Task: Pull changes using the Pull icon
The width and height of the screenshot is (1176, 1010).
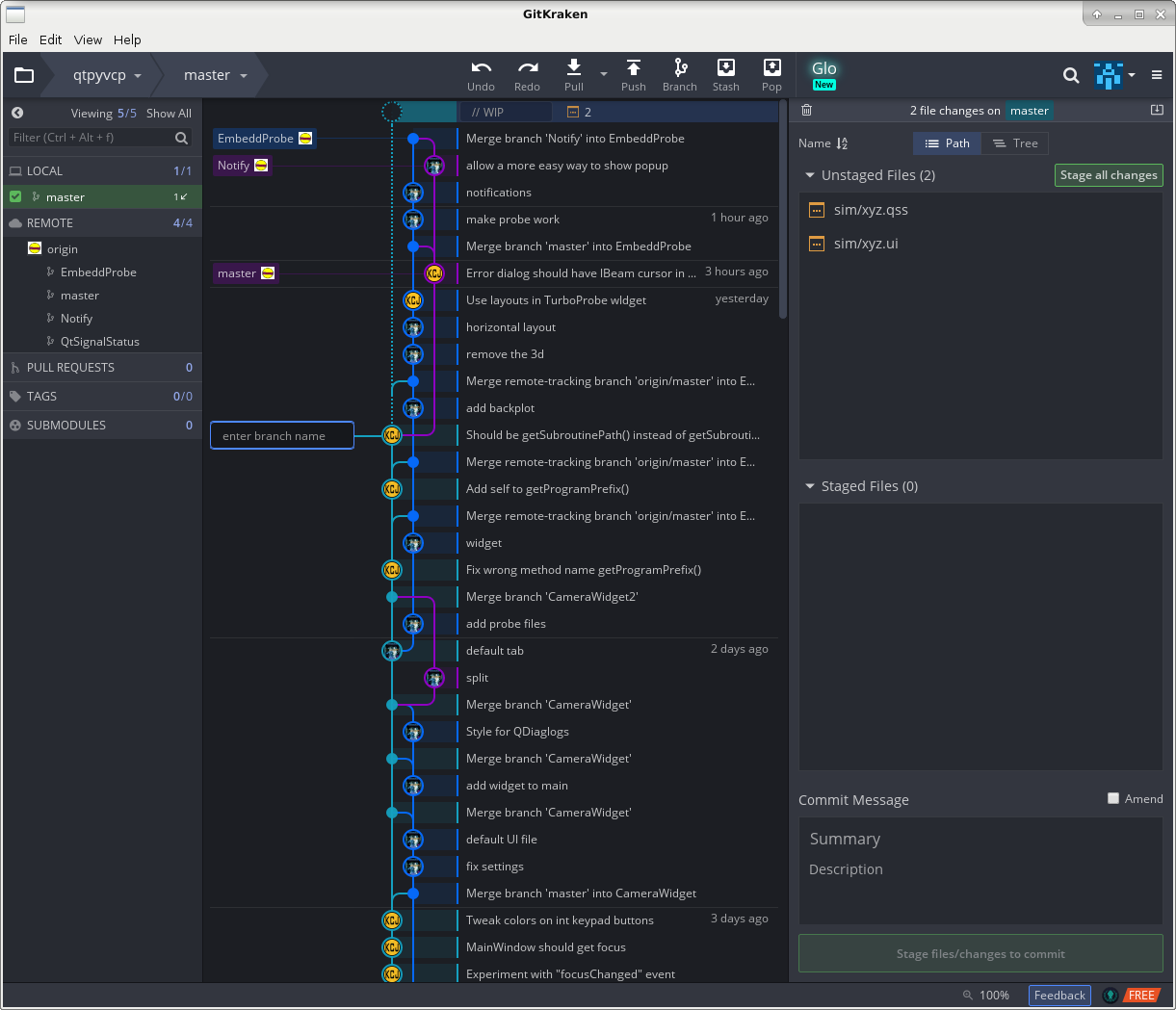Action: [574, 66]
